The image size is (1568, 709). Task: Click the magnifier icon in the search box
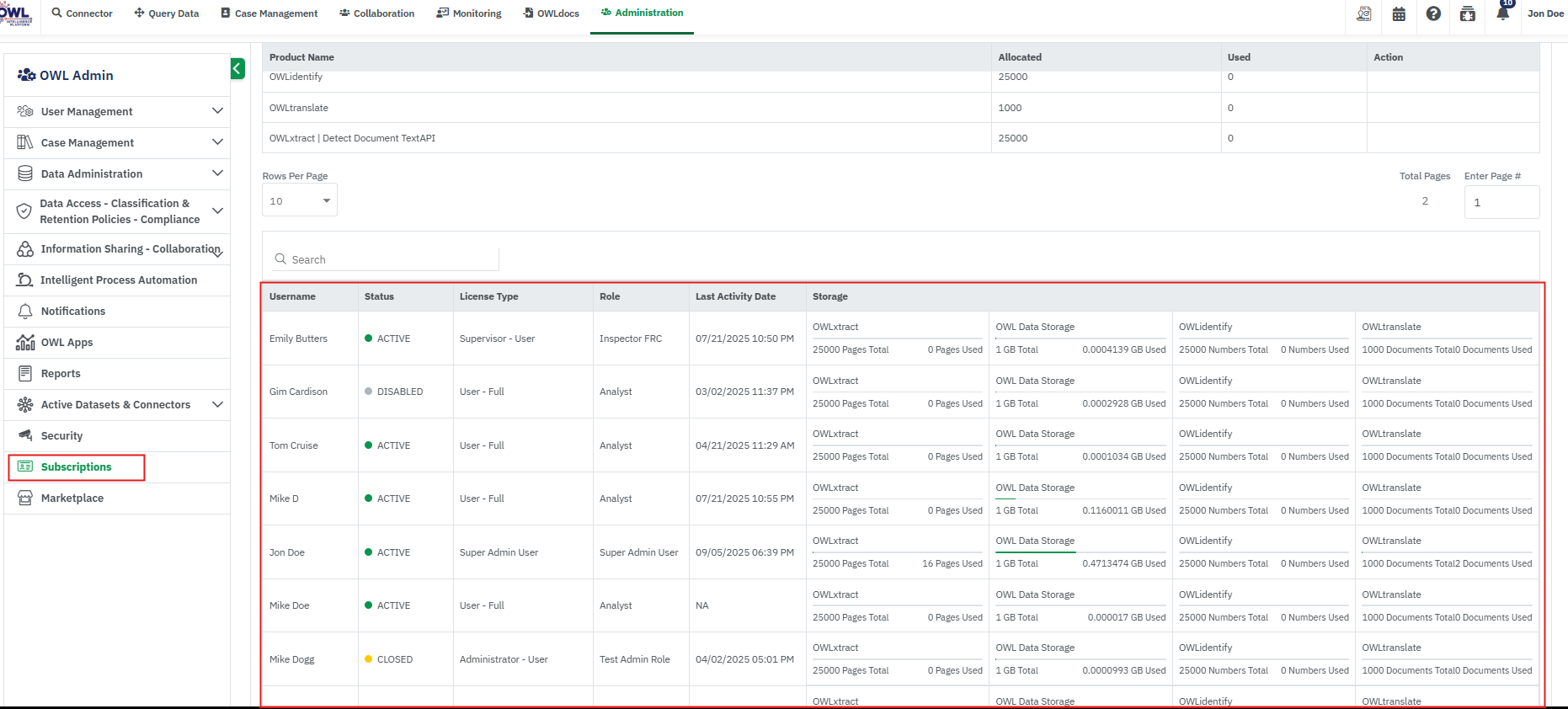pos(280,259)
